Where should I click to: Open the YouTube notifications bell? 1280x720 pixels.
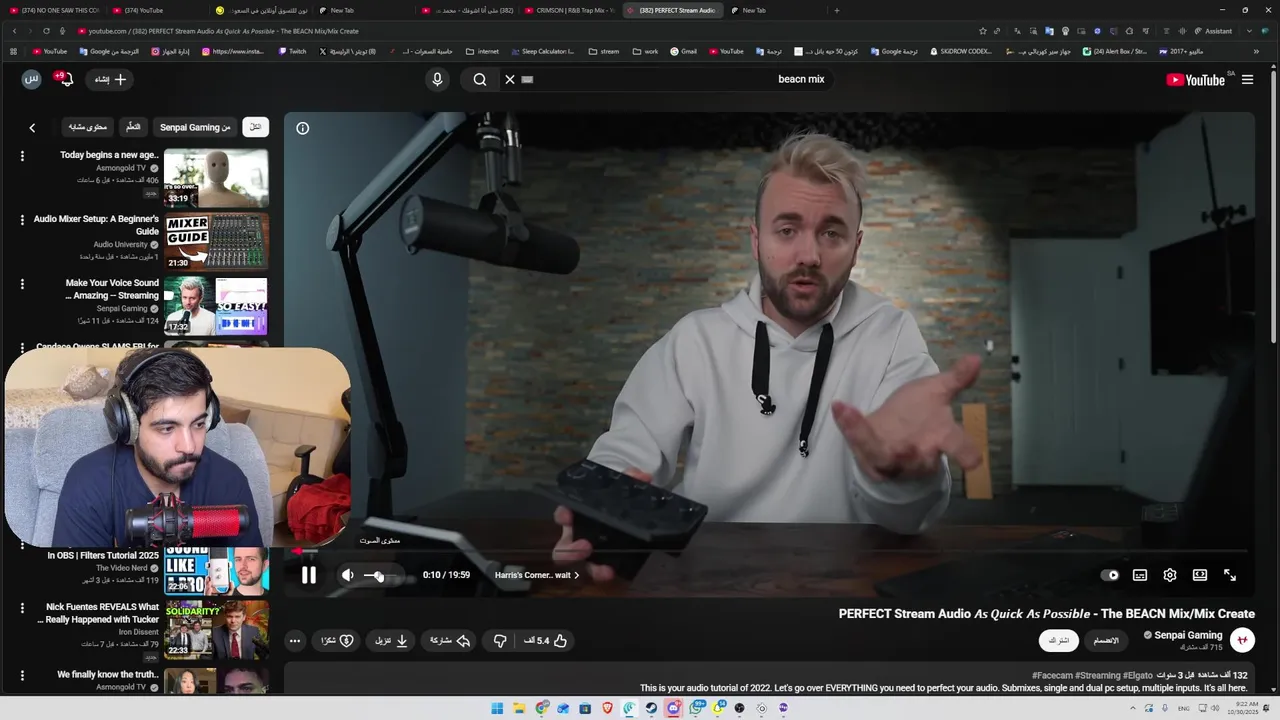pyautogui.click(x=66, y=79)
